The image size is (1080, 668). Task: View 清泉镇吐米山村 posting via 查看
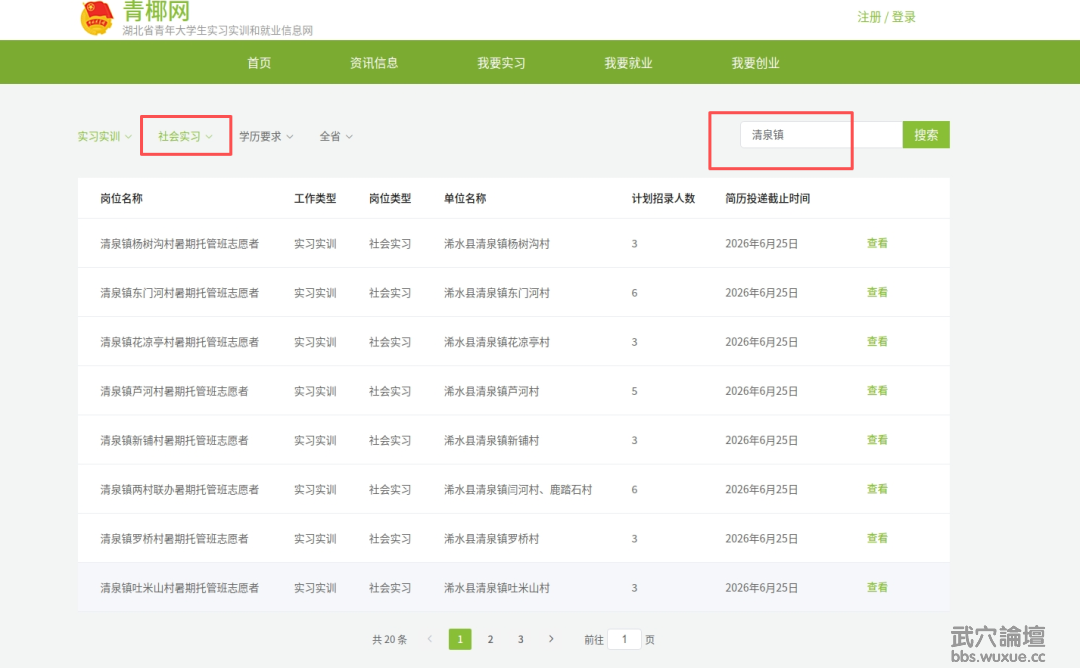pyautogui.click(x=877, y=587)
